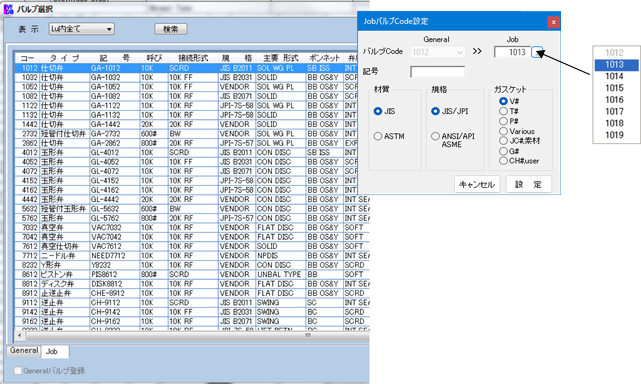641x384 pixels.
Task: Select the row GA-1032
Action: pos(192,77)
